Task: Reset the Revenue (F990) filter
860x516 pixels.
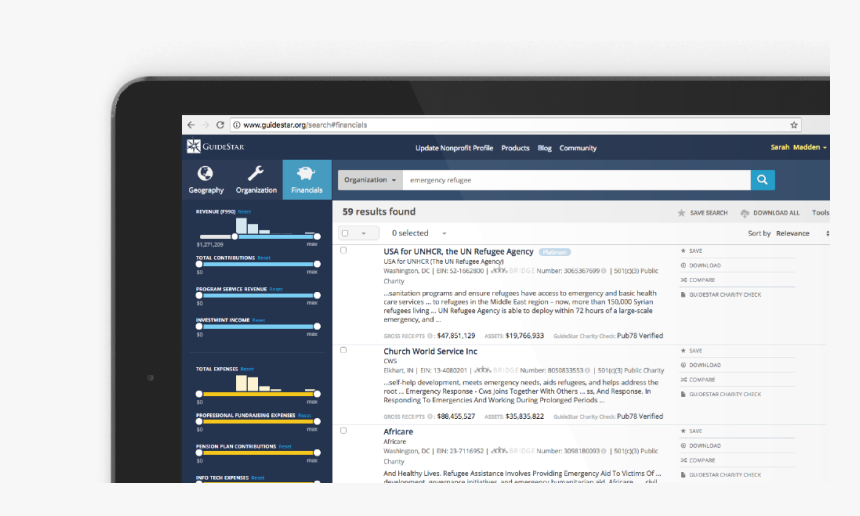Action: pyautogui.click(x=244, y=212)
